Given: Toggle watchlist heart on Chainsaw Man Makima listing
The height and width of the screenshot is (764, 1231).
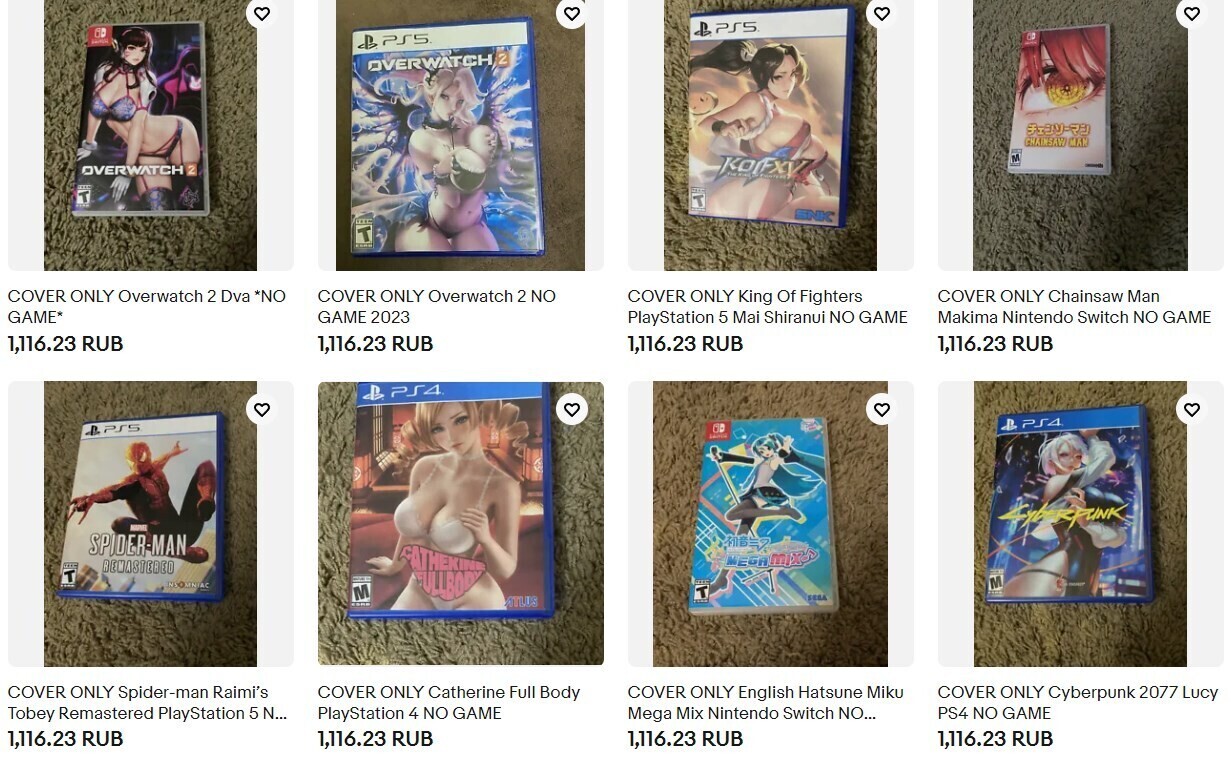Looking at the screenshot, I should click(x=1192, y=13).
